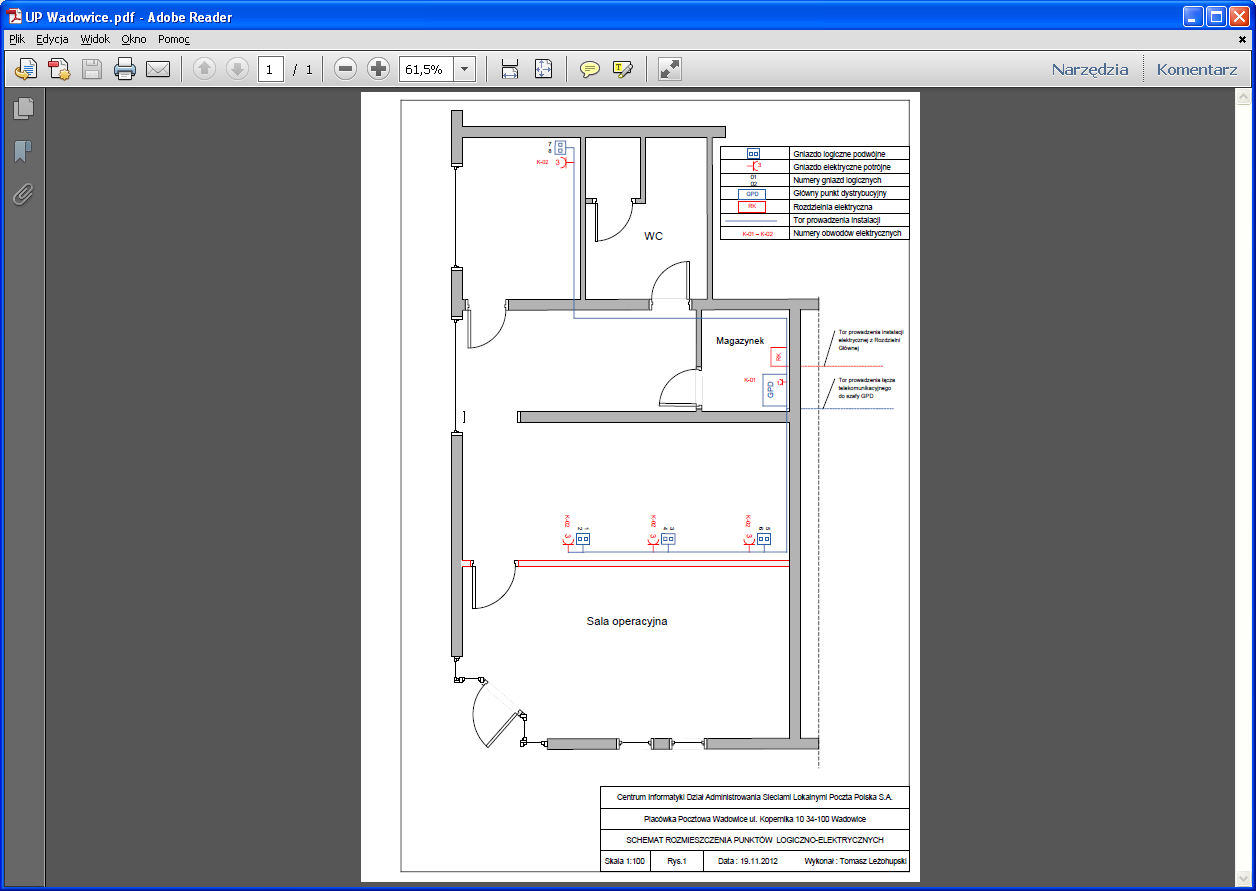This screenshot has width=1256, height=891.
Task: Click 'Data : 19.11.2012' in title block
Action: click(x=748, y=861)
